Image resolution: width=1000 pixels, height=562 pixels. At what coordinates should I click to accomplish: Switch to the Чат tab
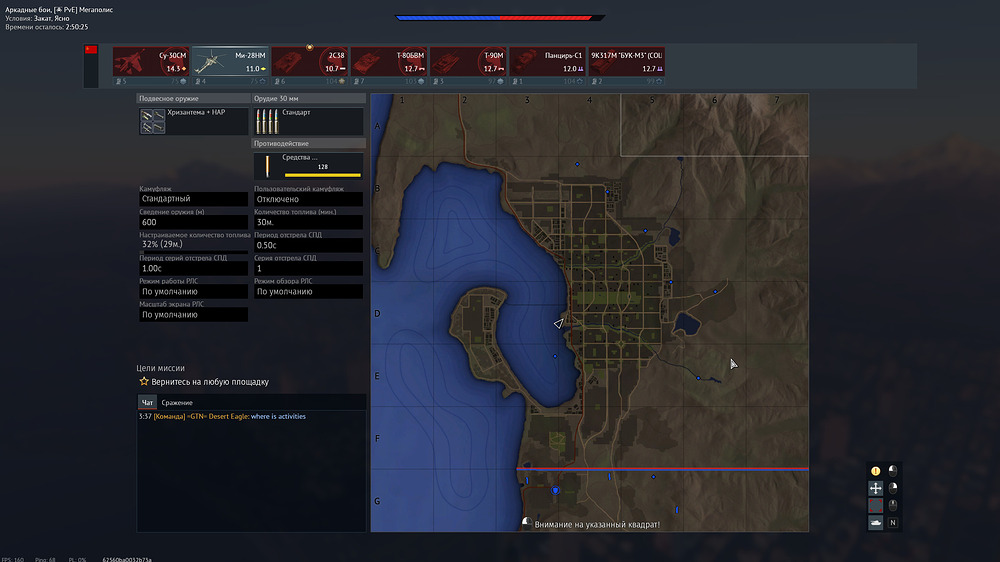click(x=148, y=402)
